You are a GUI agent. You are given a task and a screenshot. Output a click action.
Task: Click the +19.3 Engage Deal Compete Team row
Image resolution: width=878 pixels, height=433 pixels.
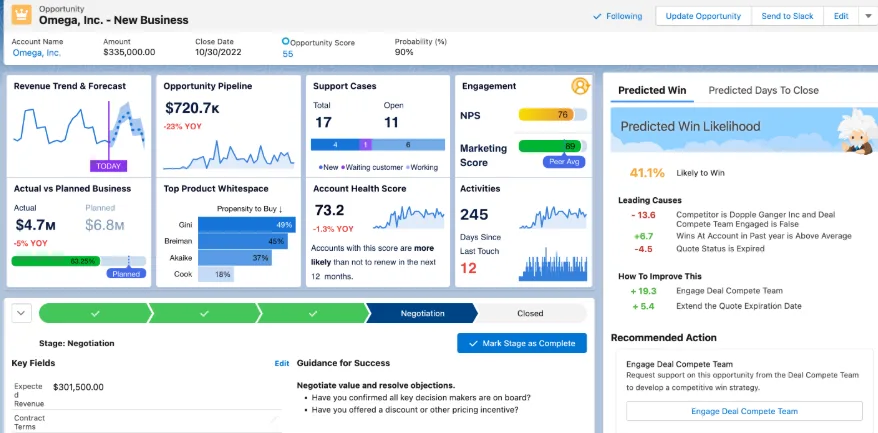click(706, 291)
